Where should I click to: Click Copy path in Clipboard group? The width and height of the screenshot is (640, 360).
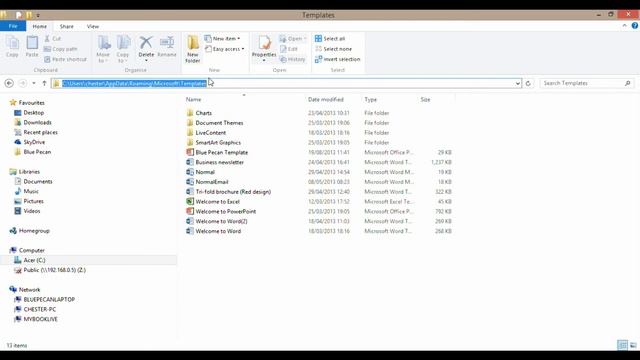60,49
